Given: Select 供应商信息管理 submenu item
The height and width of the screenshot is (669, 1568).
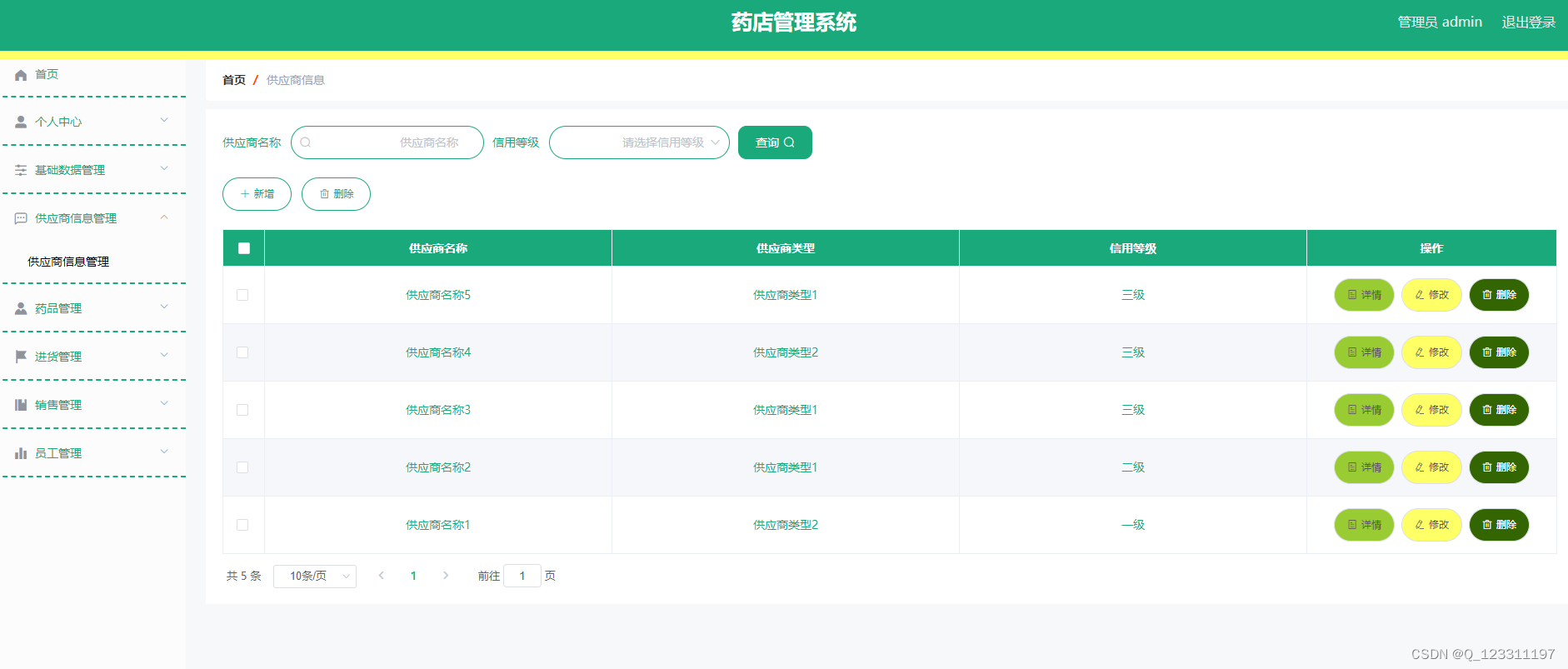Looking at the screenshot, I should coord(68,262).
